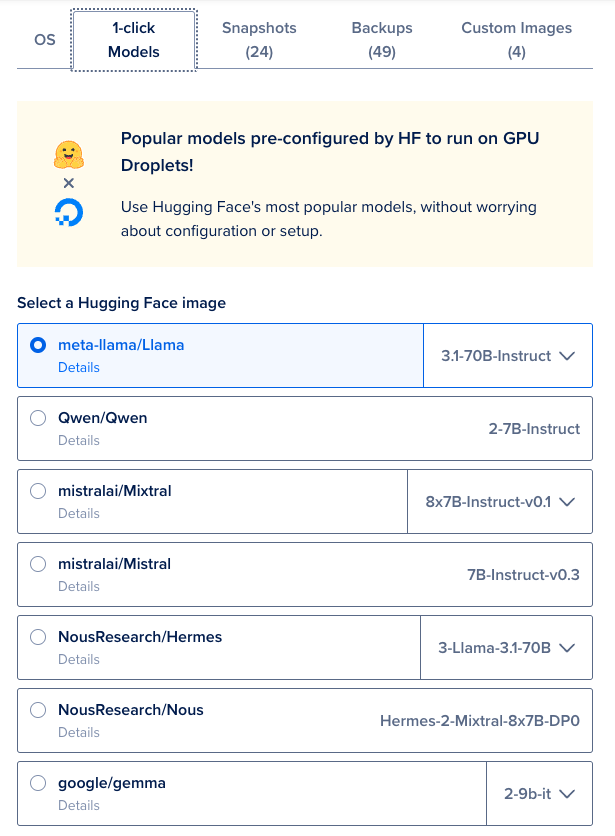This screenshot has height=836, width=615.
Task: Go to the Backups (49) tab
Action: point(382,40)
